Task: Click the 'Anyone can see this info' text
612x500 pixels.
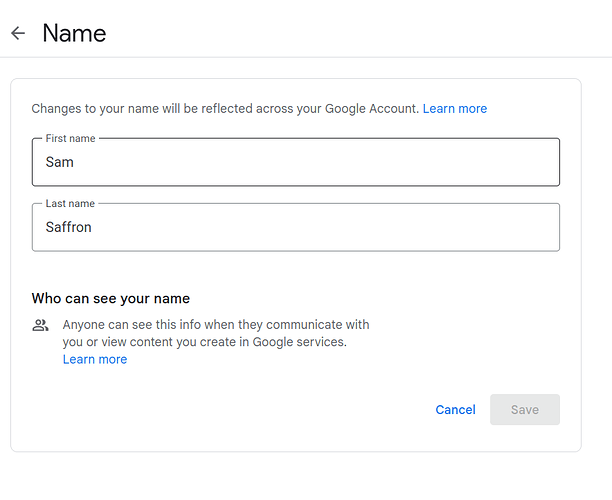Action: 216,333
